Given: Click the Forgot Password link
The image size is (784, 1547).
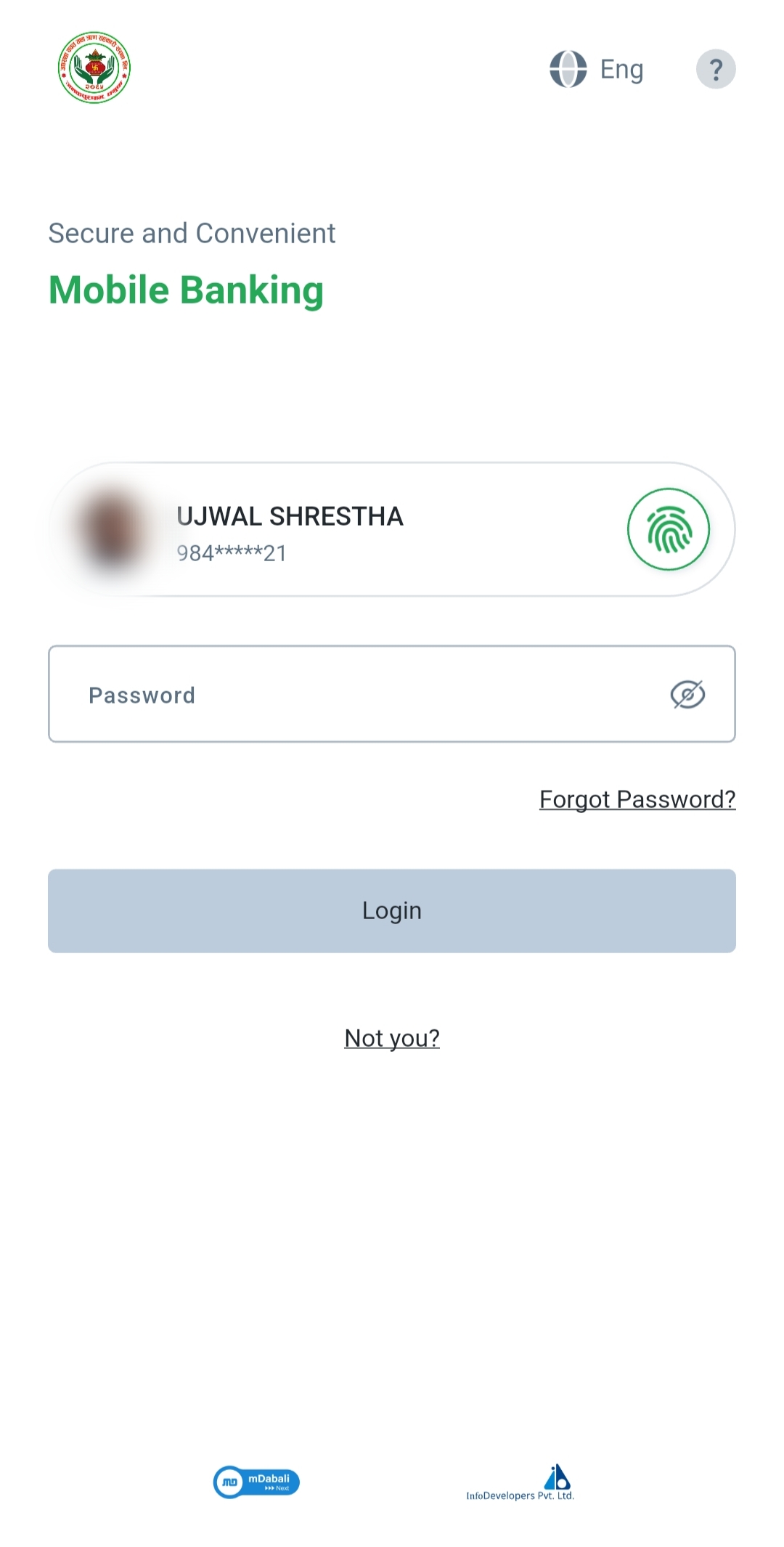Looking at the screenshot, I should coord(637,799).
